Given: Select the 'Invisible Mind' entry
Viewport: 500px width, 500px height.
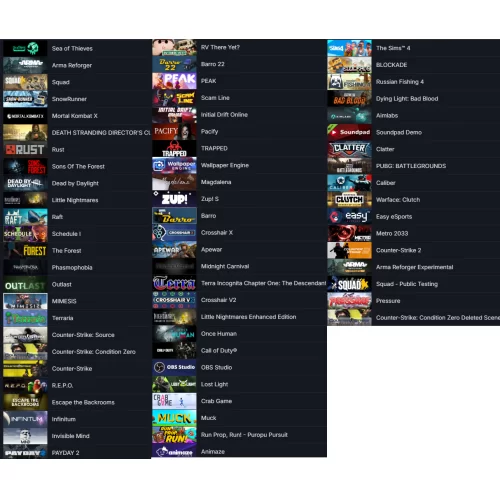Looking at the screenshot, I should click(x=71, y=436).
